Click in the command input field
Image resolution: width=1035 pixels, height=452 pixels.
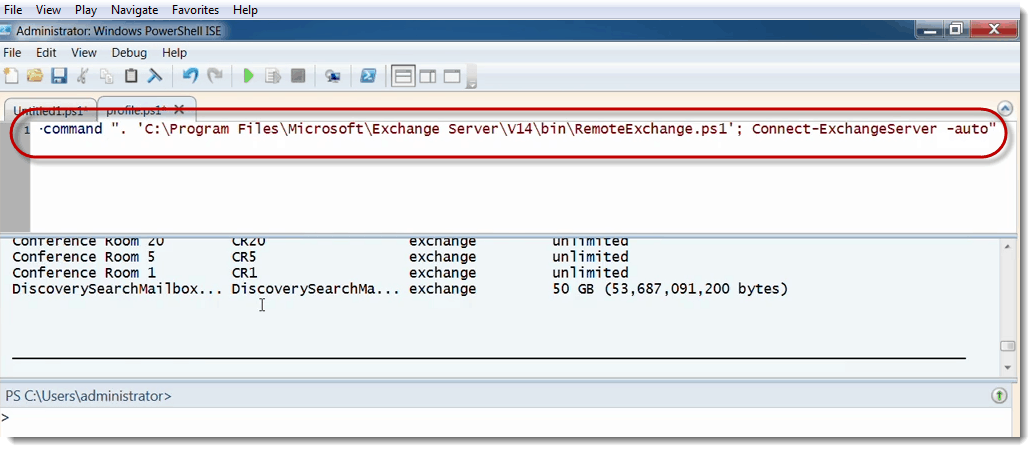(506, 418)
